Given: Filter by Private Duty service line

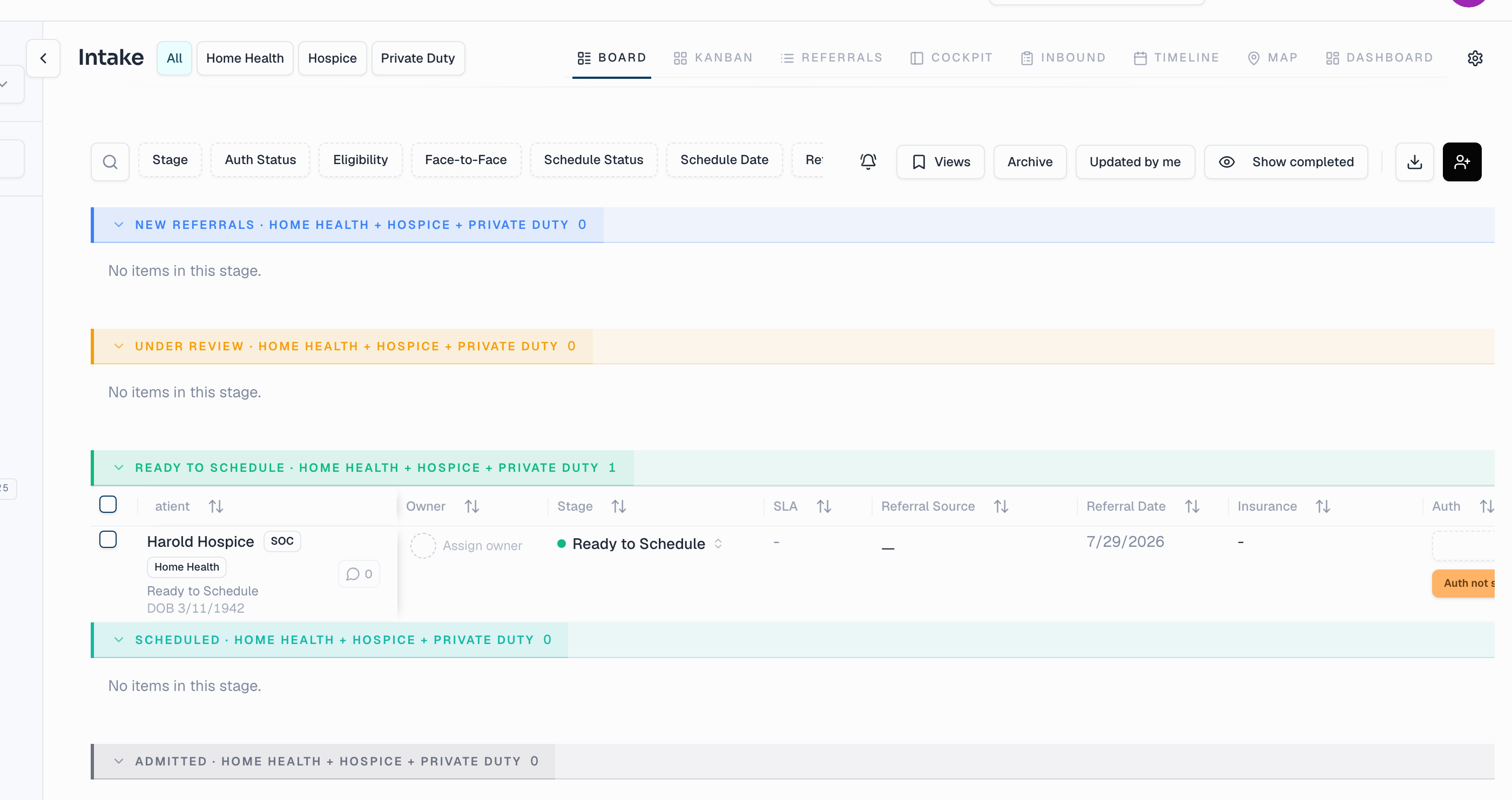Looking at the screenshot, I should click(418, 58).
